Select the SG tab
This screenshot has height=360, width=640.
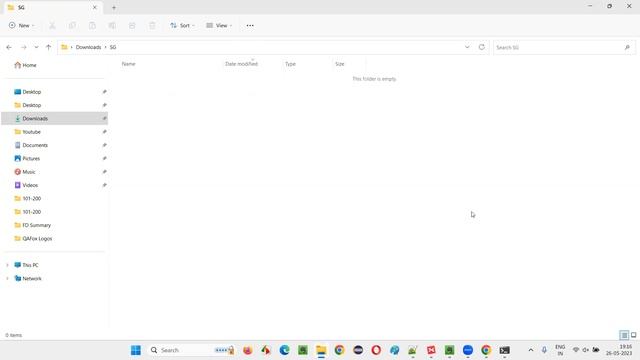[52, 7]
